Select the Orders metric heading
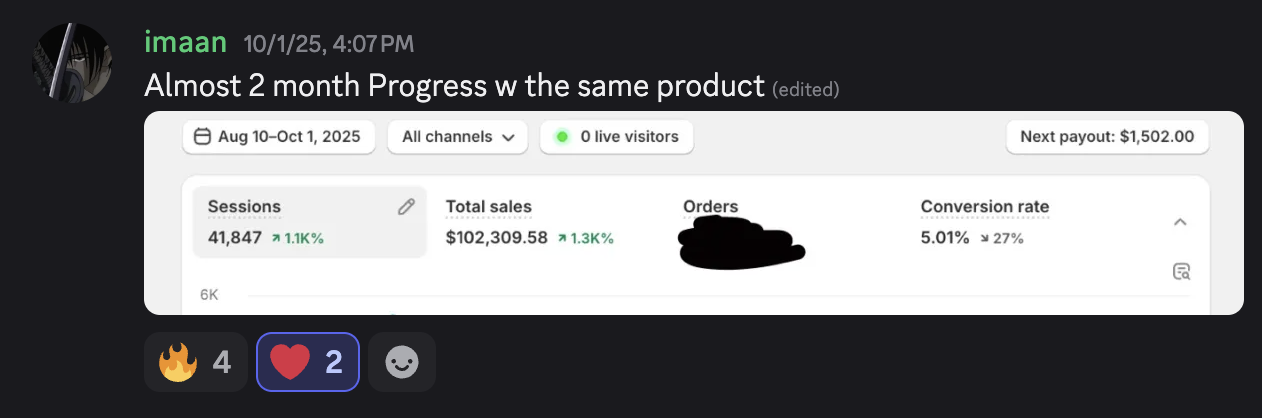1262x418 pixels. click(x=710, y=207)
